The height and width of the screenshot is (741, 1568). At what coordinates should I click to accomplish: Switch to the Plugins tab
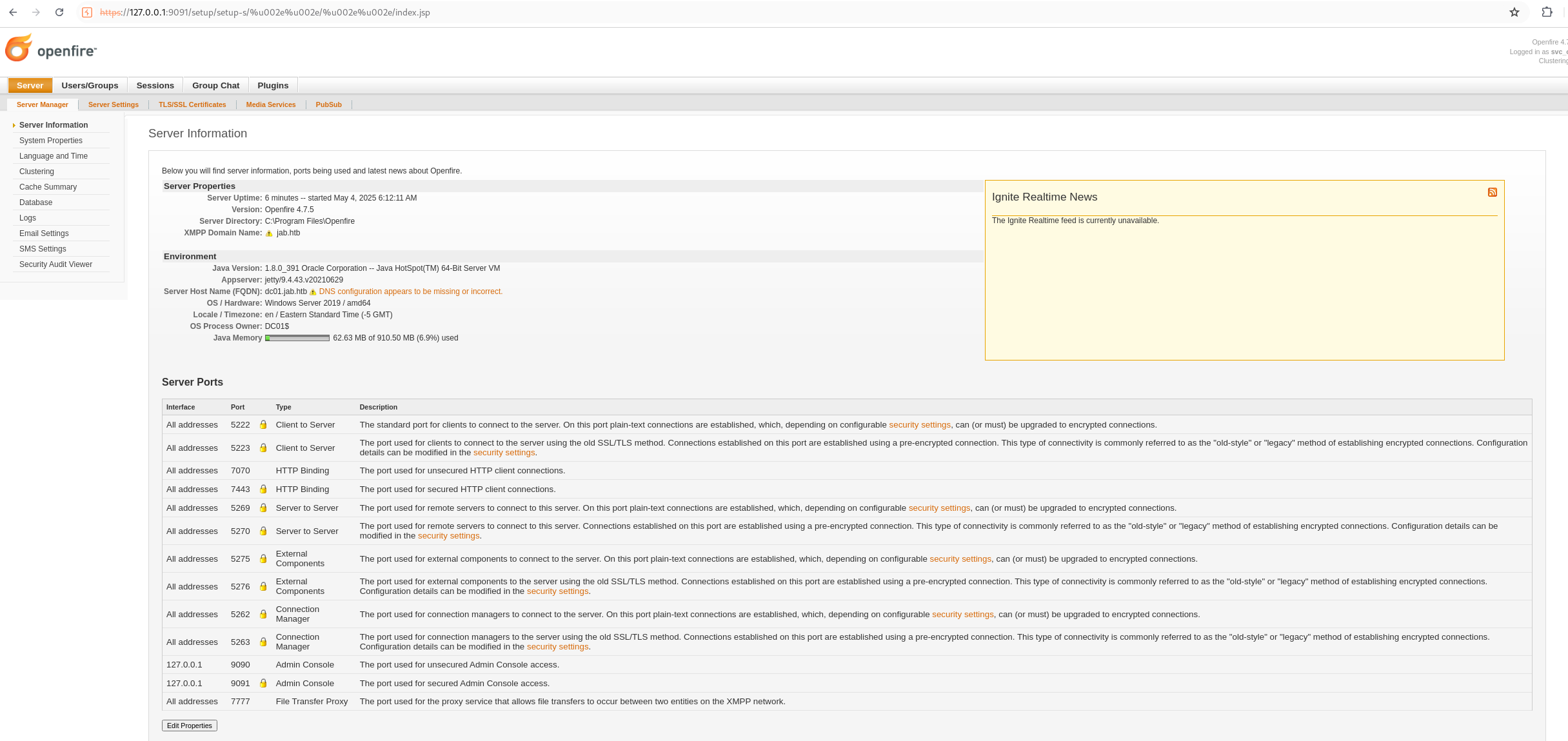273,85
